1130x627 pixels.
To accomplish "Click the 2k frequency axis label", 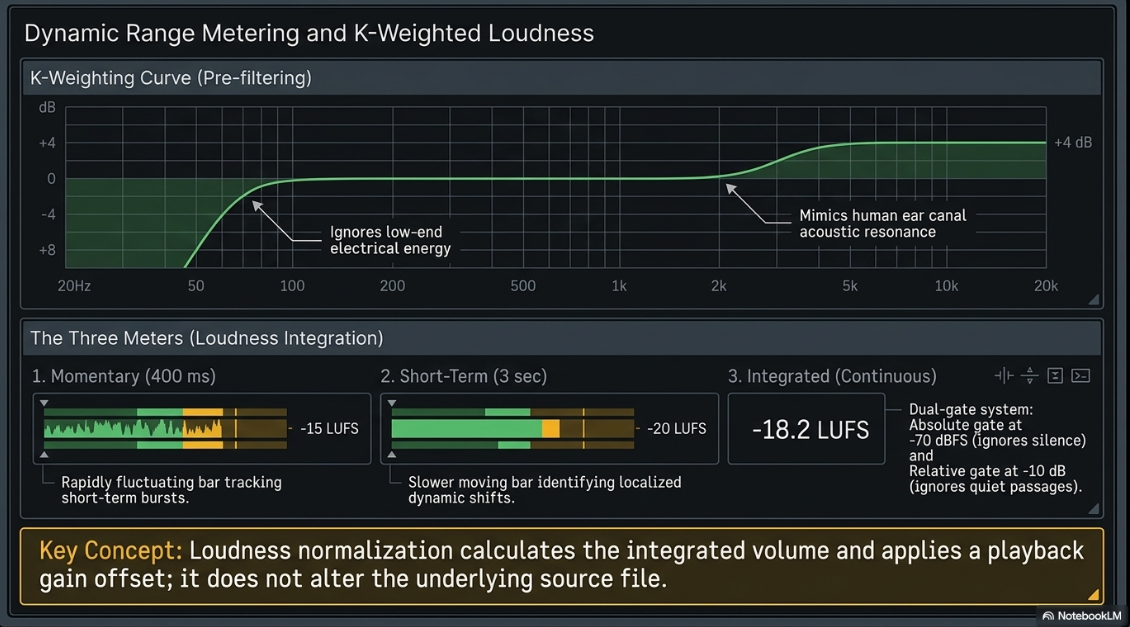I will 719,286.
